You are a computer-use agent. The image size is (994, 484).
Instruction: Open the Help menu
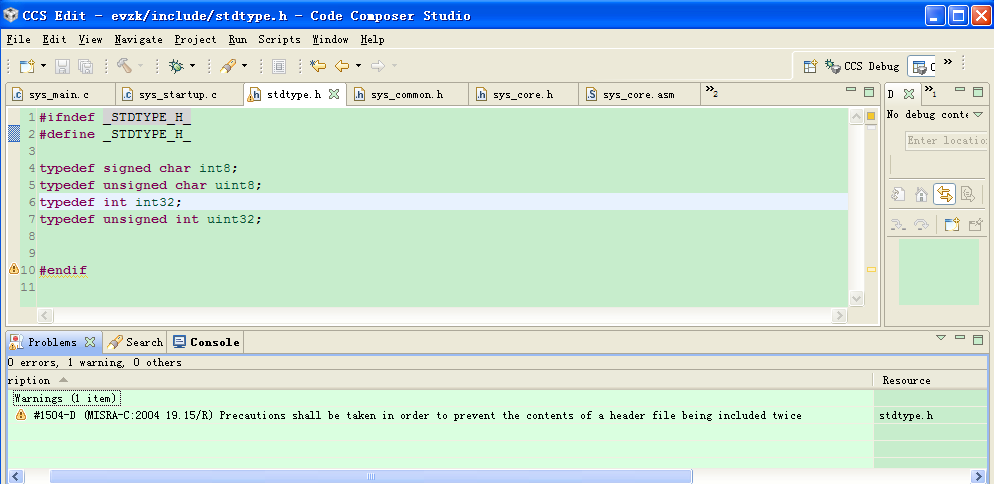373,39
